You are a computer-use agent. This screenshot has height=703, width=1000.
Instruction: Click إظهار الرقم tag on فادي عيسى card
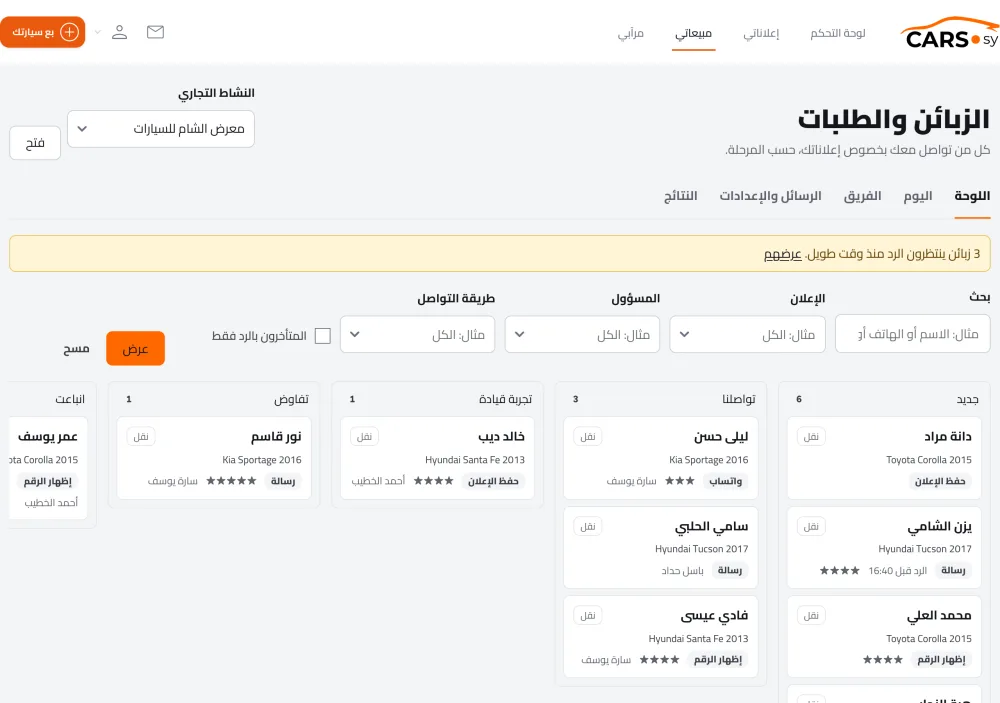718,660
